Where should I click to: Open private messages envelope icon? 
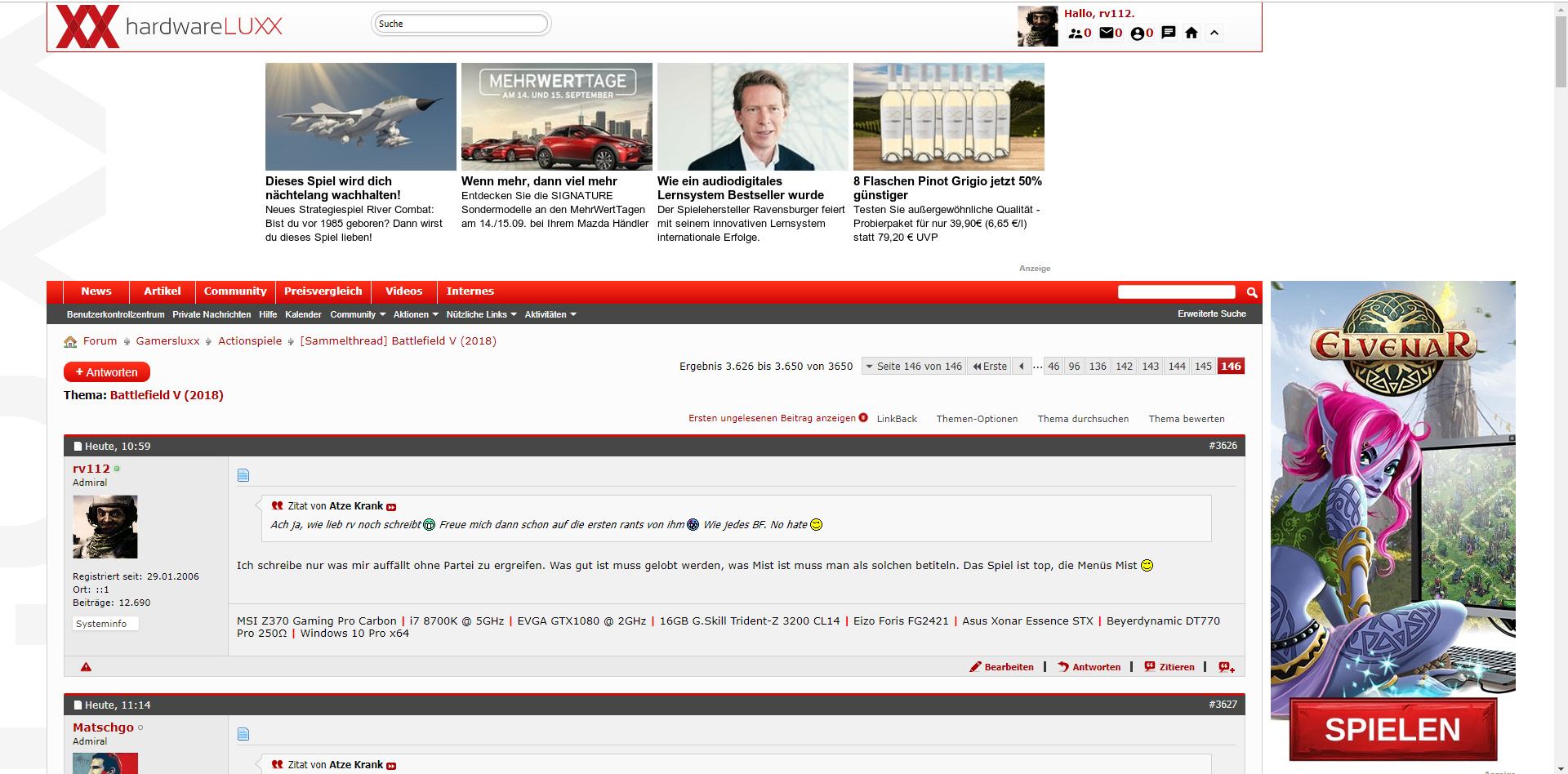tap(1107, 33)
